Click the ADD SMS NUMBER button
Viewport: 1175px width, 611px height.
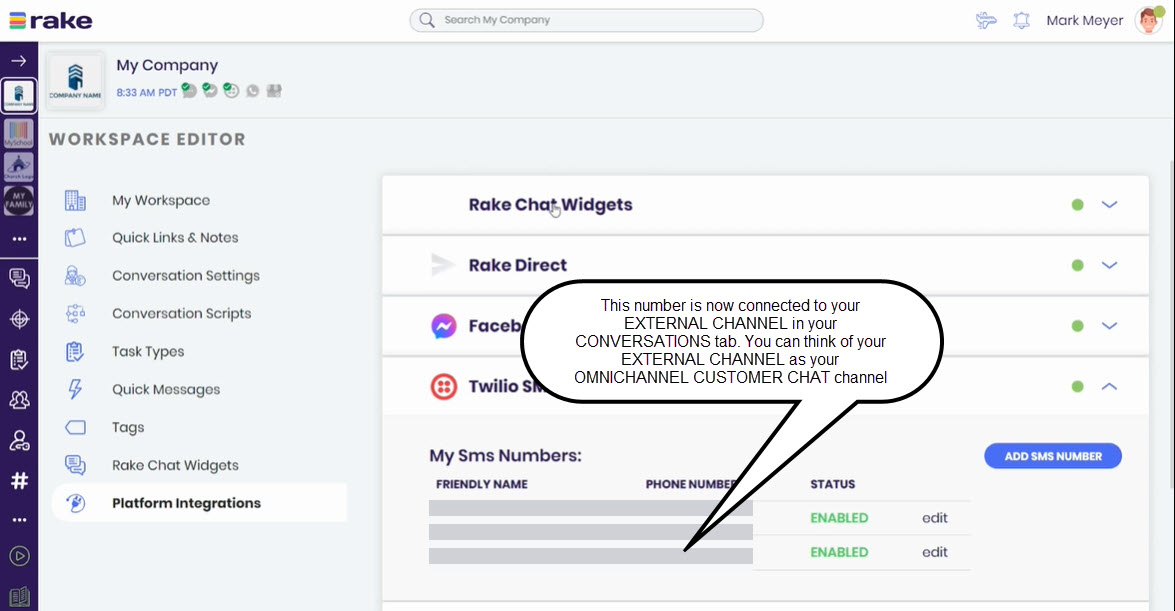tap(1053, 456)
